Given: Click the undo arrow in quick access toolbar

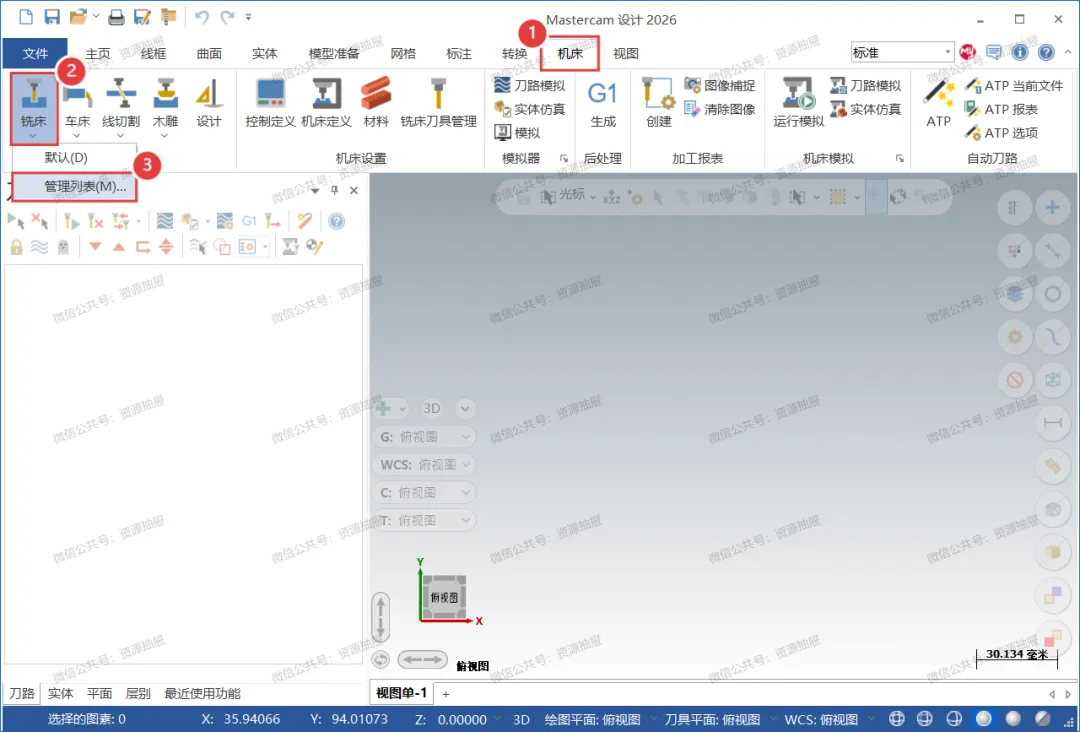Looking at the screenshot, I should (201, 17).
